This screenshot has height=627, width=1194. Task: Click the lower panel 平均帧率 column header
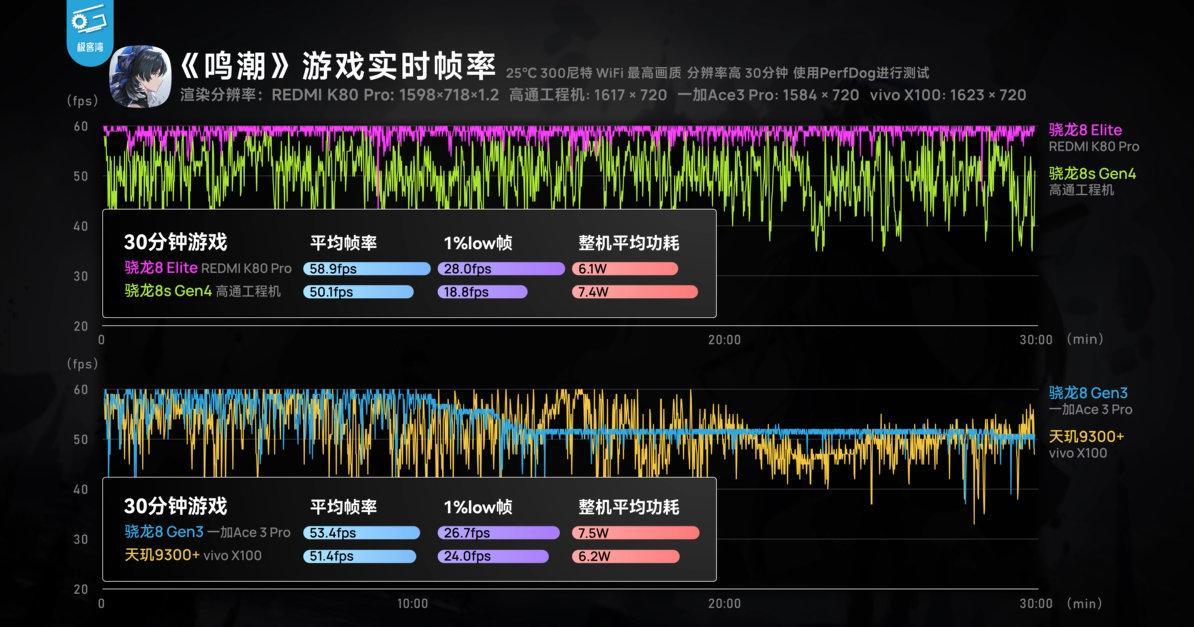(x=343, y=507)
